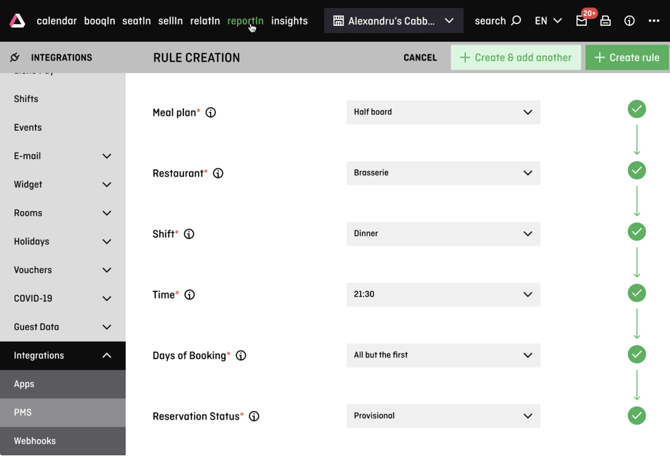Click the app logo in top-left corner

point(17,20)
